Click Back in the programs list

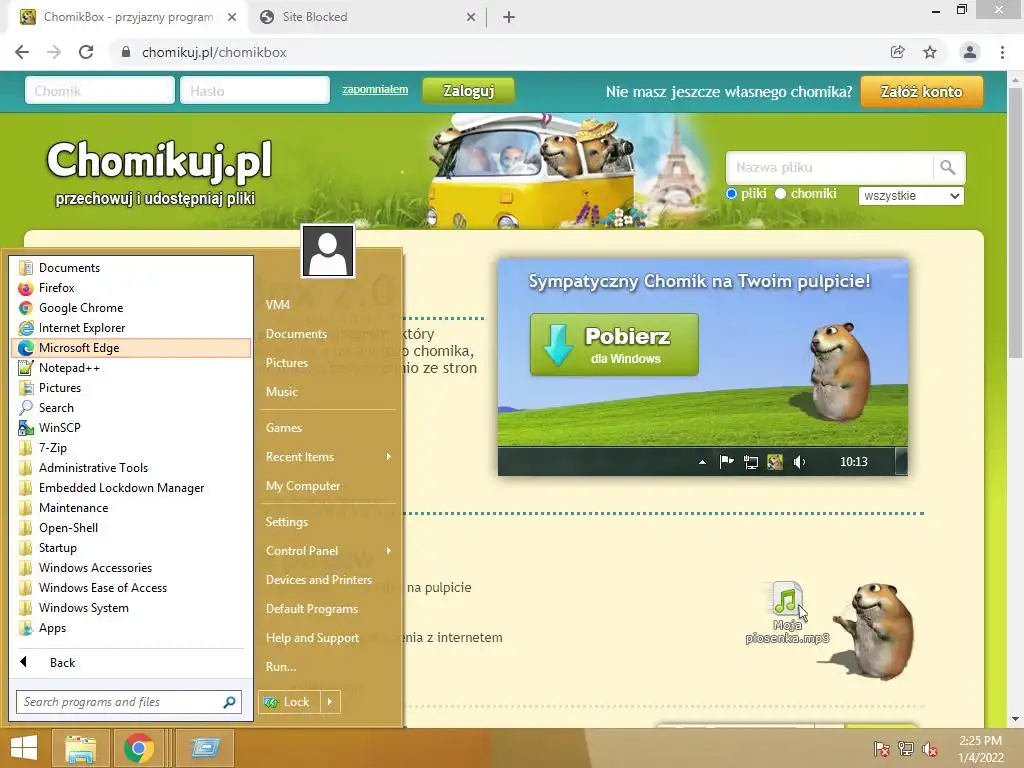[x=131, y=663]
